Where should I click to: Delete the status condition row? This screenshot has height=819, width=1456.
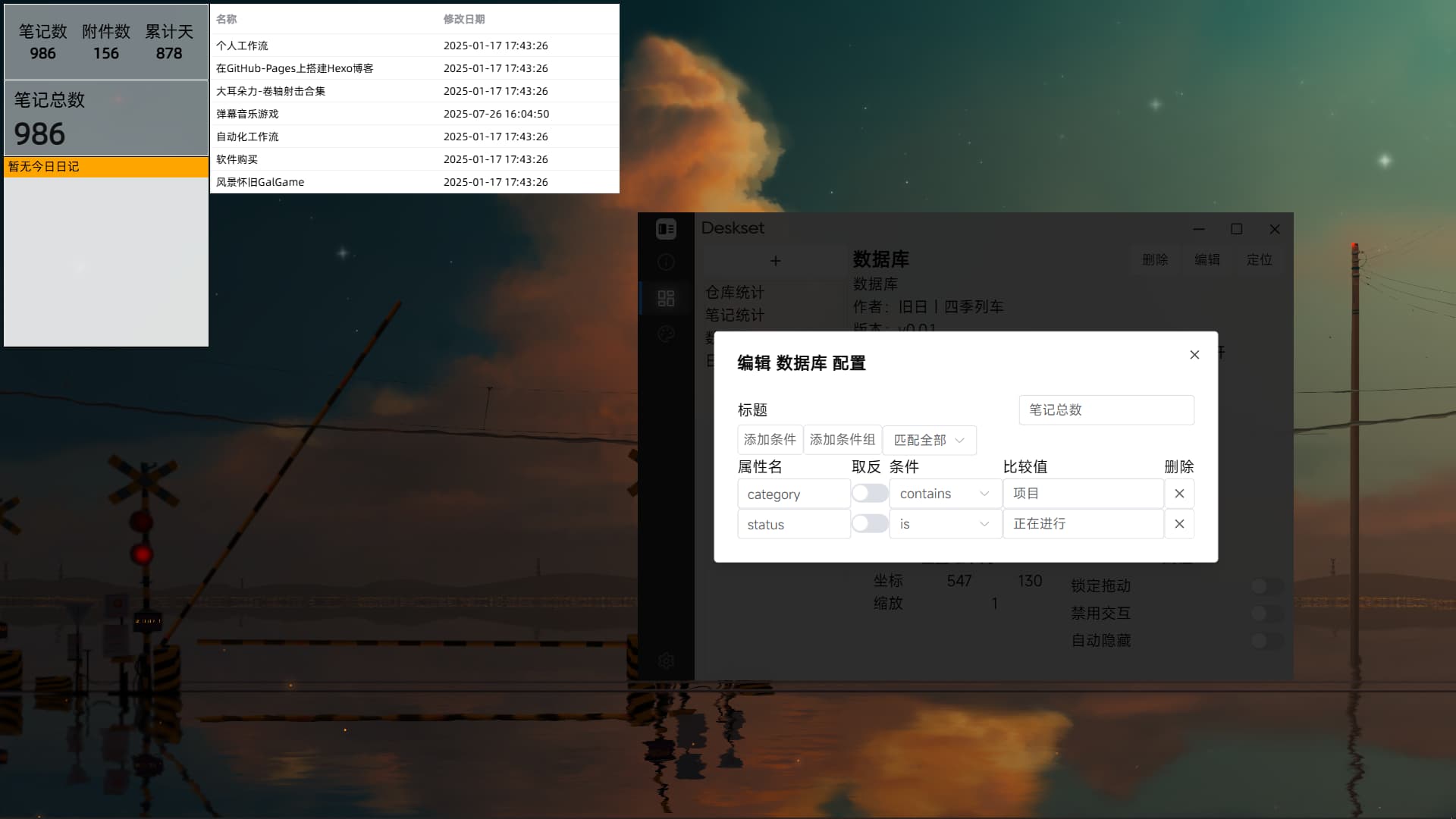1179,524
